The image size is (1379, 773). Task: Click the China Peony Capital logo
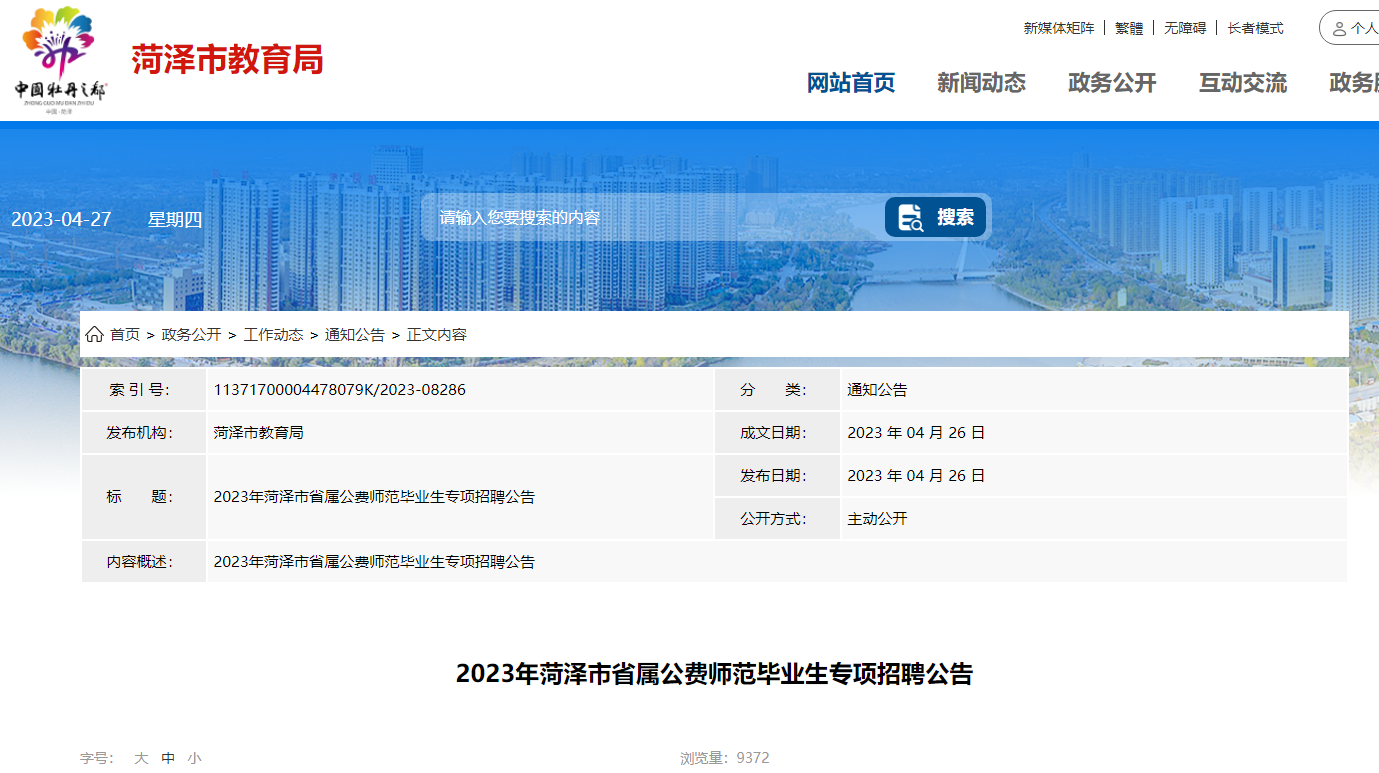[60, 58]
